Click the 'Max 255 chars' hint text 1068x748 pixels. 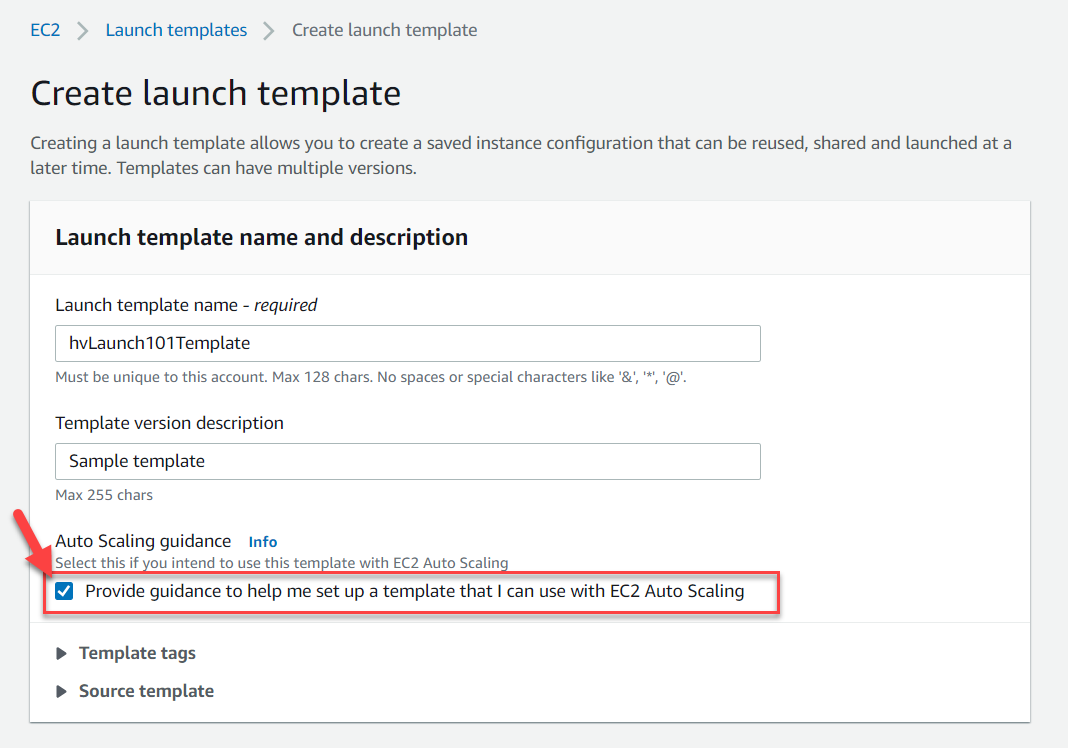pyautogui.click(x=104, y=495)
